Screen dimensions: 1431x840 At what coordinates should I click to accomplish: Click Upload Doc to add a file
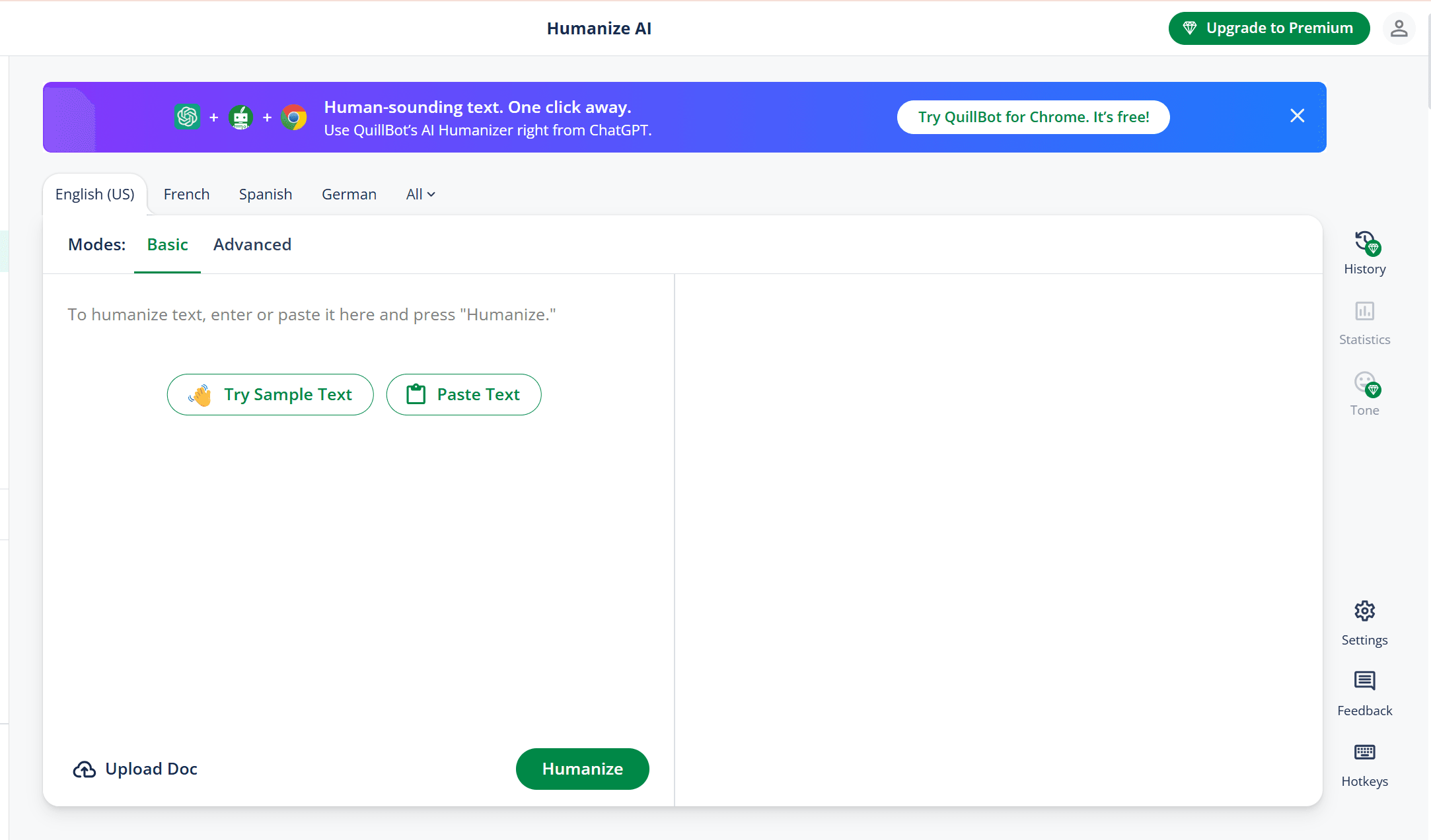pyautogui.click(x=135, y=769)
